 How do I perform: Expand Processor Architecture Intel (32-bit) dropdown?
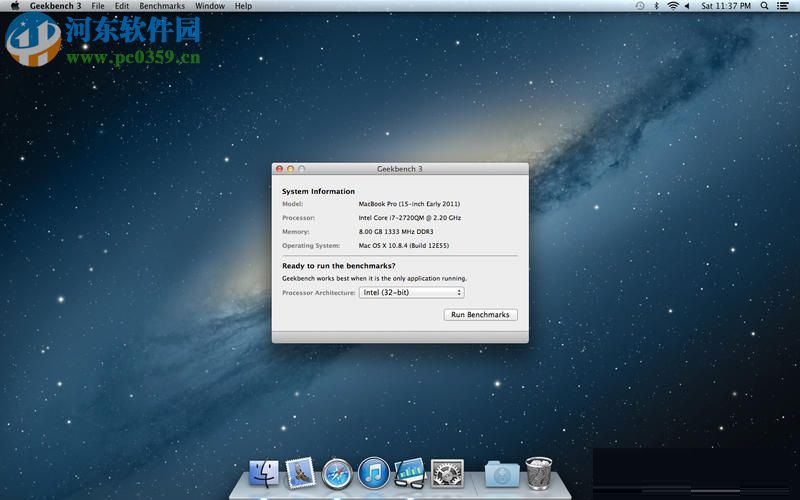point(412,292)
